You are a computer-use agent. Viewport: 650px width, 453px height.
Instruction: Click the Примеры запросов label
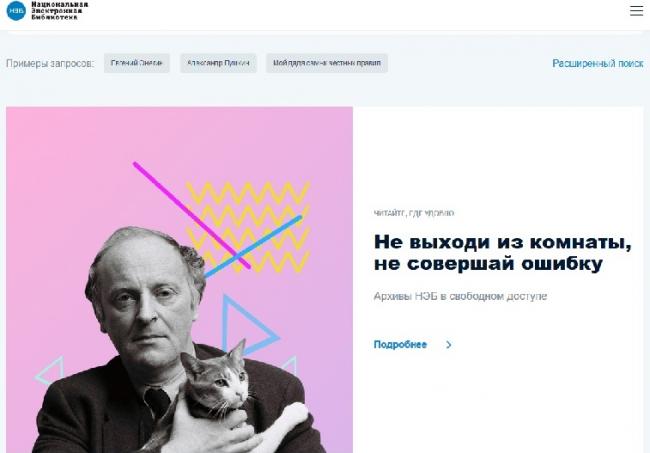[50, 63]
